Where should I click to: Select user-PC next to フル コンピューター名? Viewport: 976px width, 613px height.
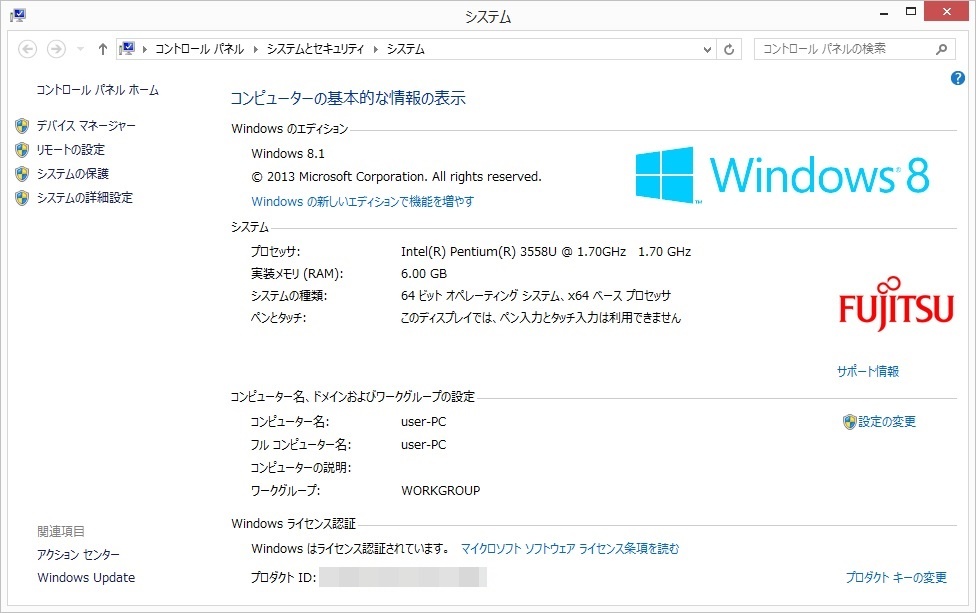423,445
